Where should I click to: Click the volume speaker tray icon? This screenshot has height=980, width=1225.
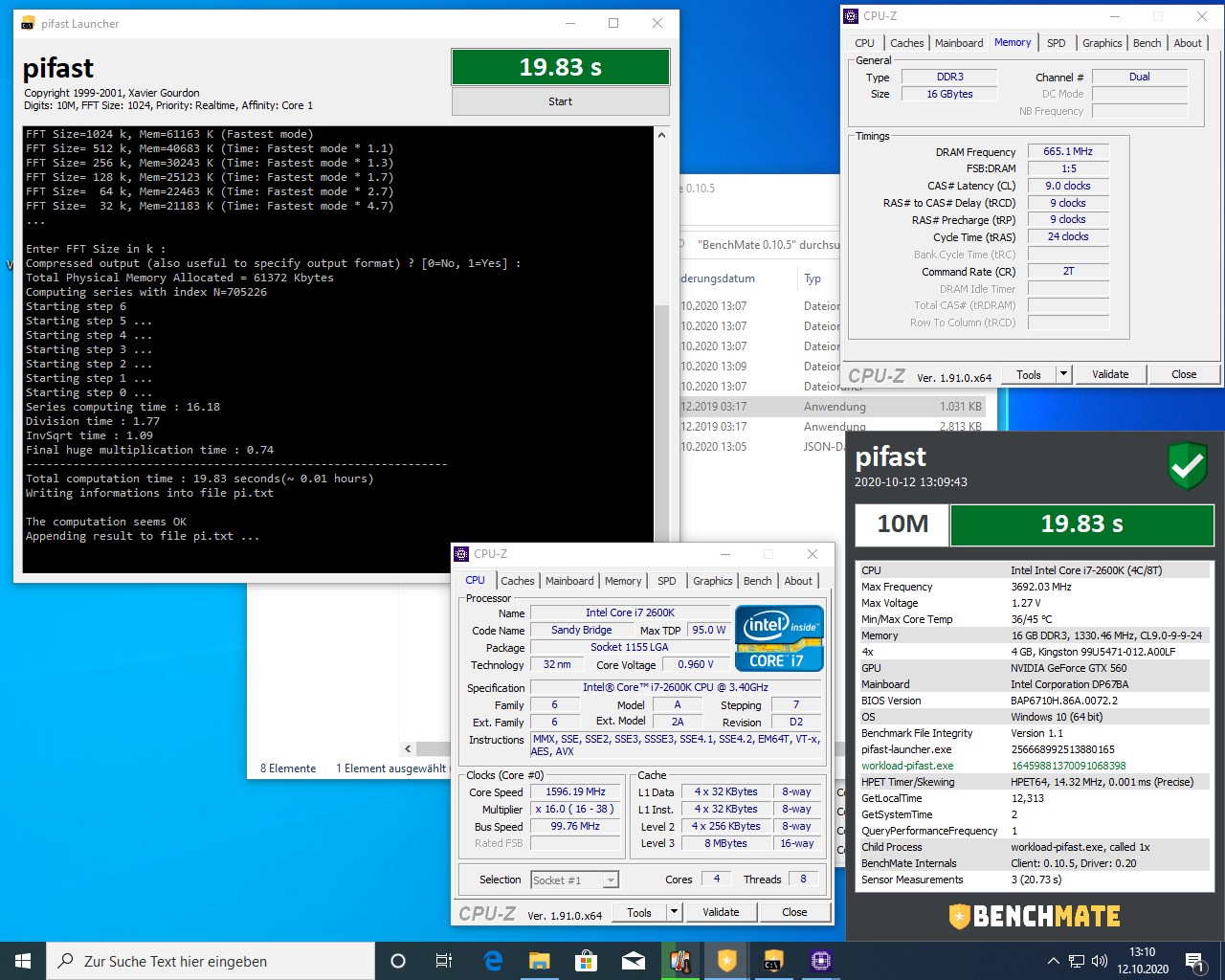[x=1099, y=961]
